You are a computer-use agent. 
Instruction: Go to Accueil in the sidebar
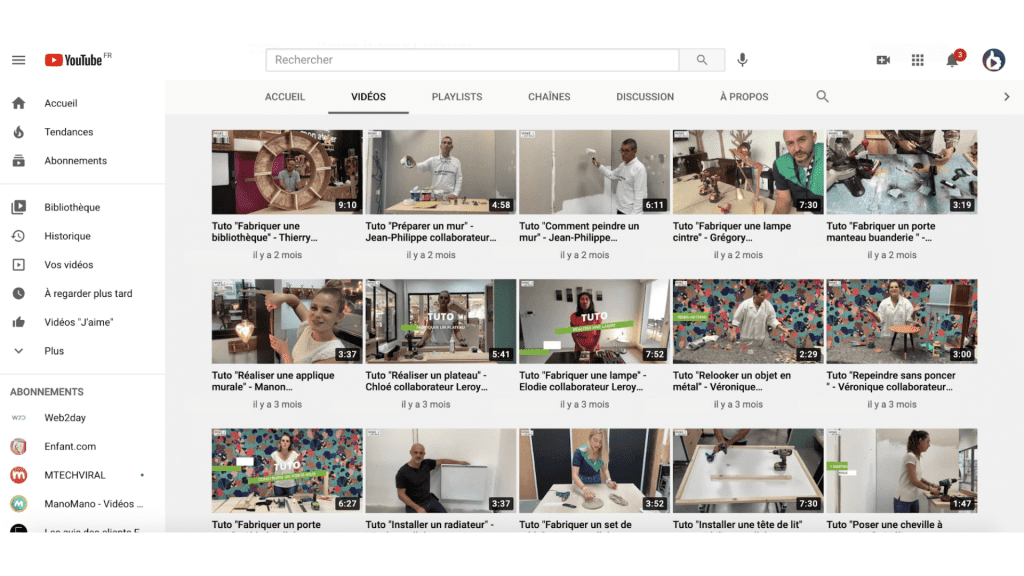61,103
